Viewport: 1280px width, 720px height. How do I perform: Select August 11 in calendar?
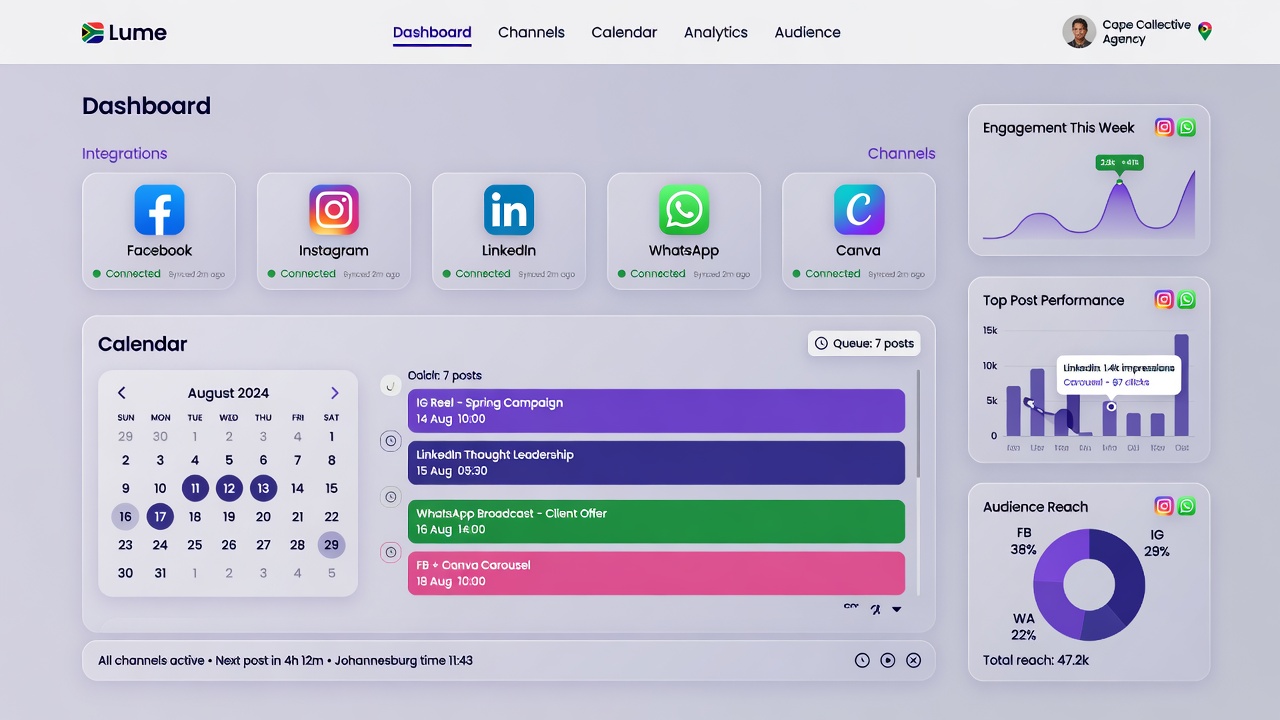tap(195, 488)
